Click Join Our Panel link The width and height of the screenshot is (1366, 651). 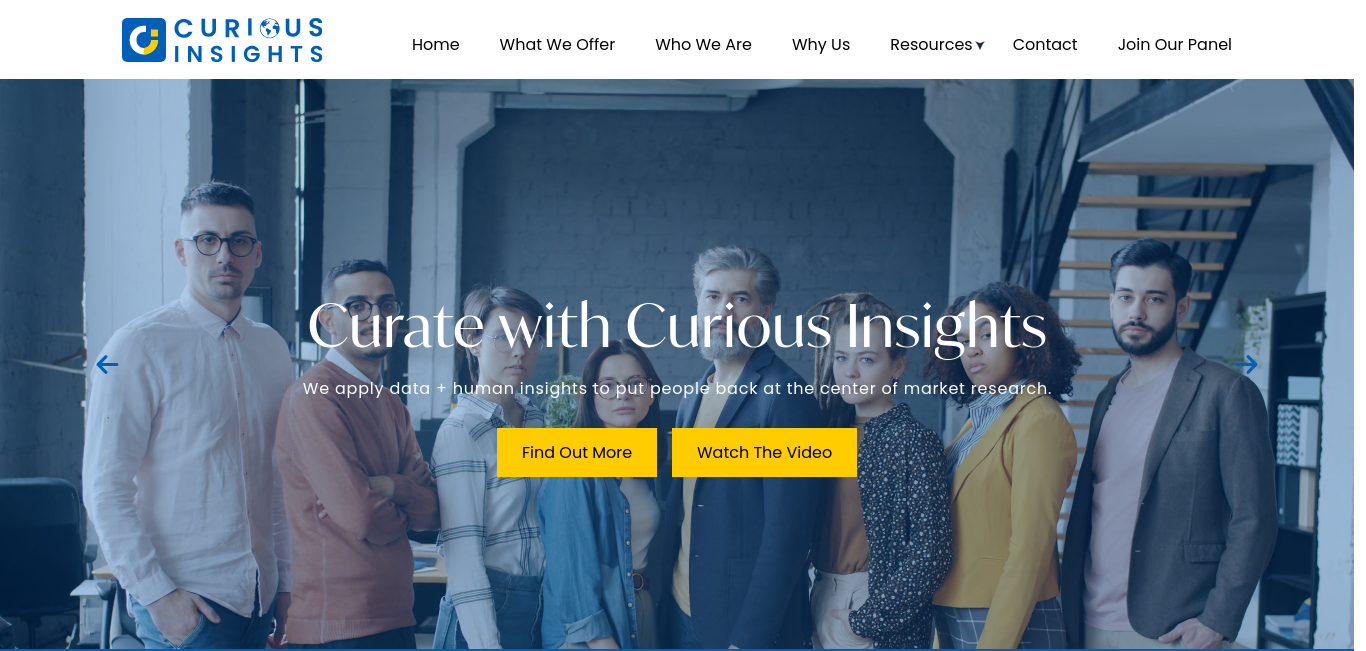[x=1175, y=45]
